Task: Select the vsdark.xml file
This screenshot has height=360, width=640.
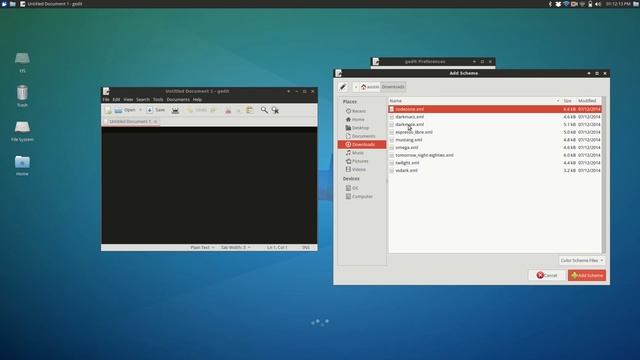Action: click(x=495, y=171)
